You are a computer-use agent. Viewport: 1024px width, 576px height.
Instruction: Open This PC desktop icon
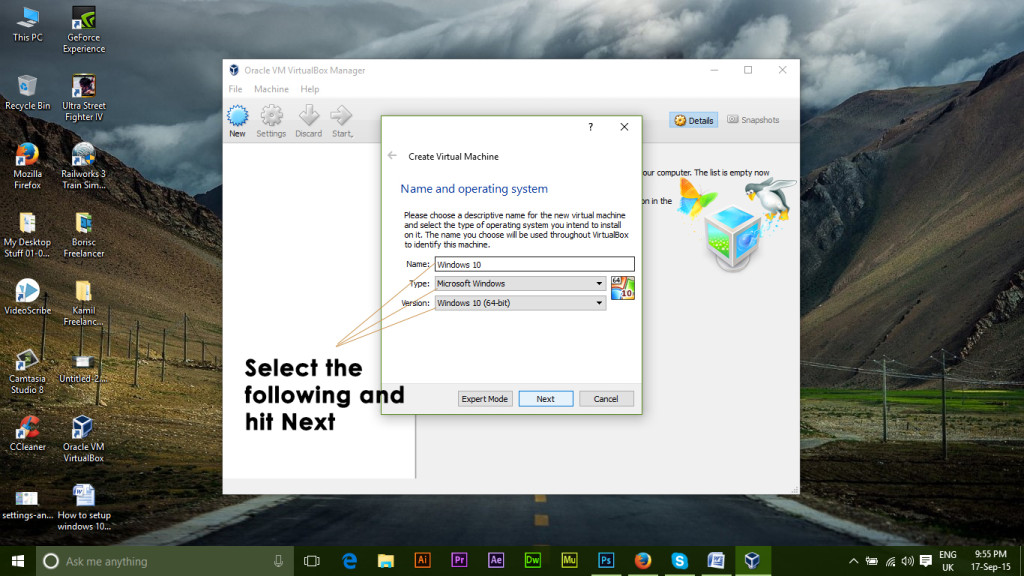[x=27, y=25]
